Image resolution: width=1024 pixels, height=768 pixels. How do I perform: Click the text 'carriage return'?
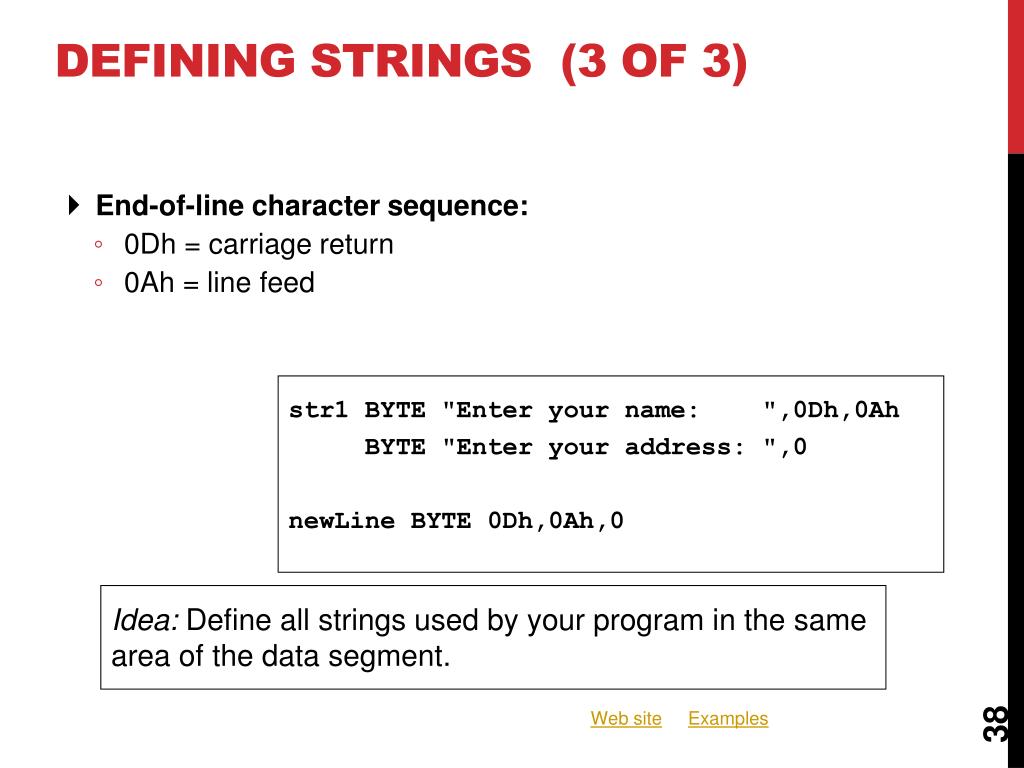(301, 245)
